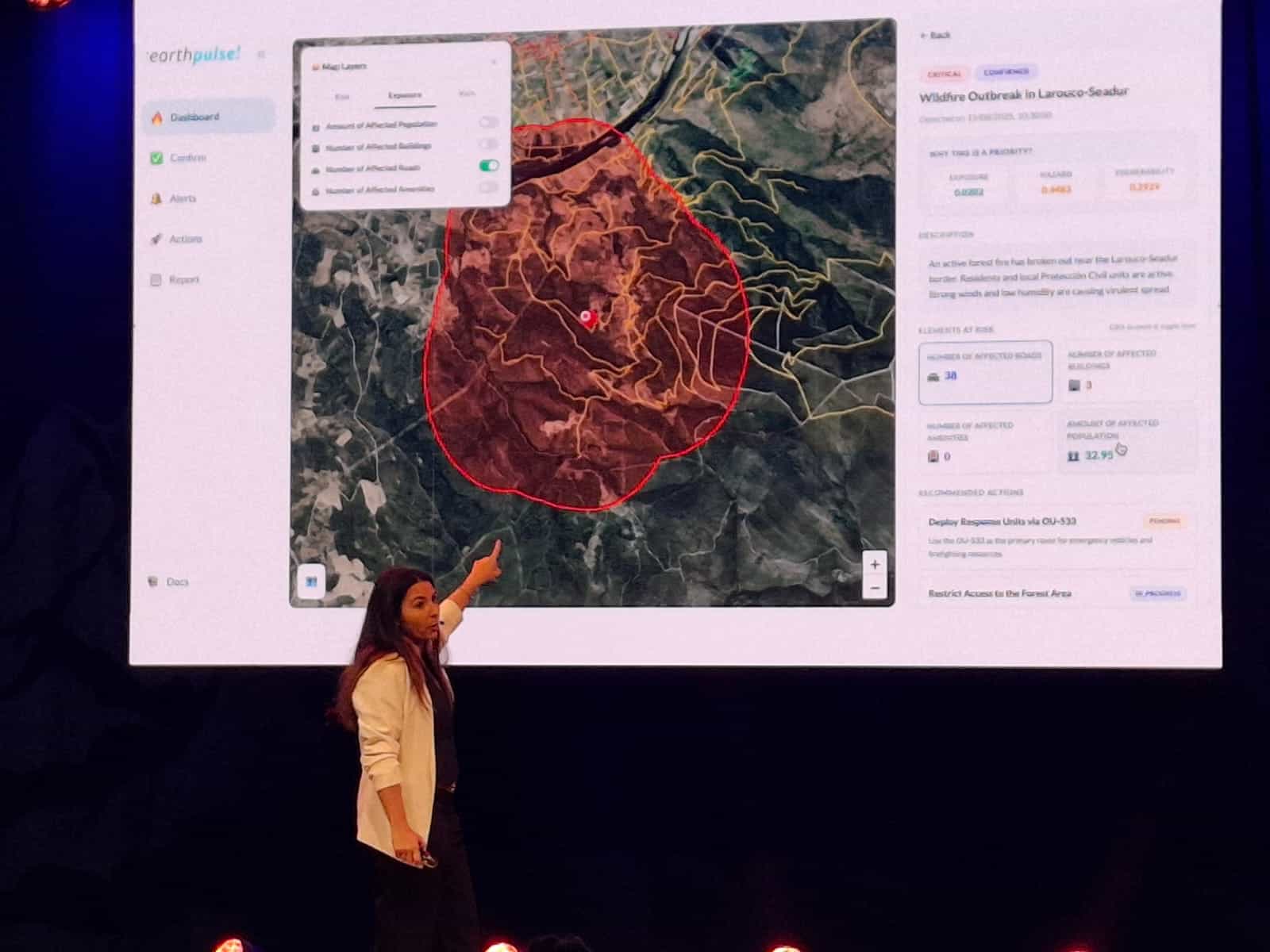Click the Hazard score value
This screenshot has height=952, width=1270.
point(1056,190)
